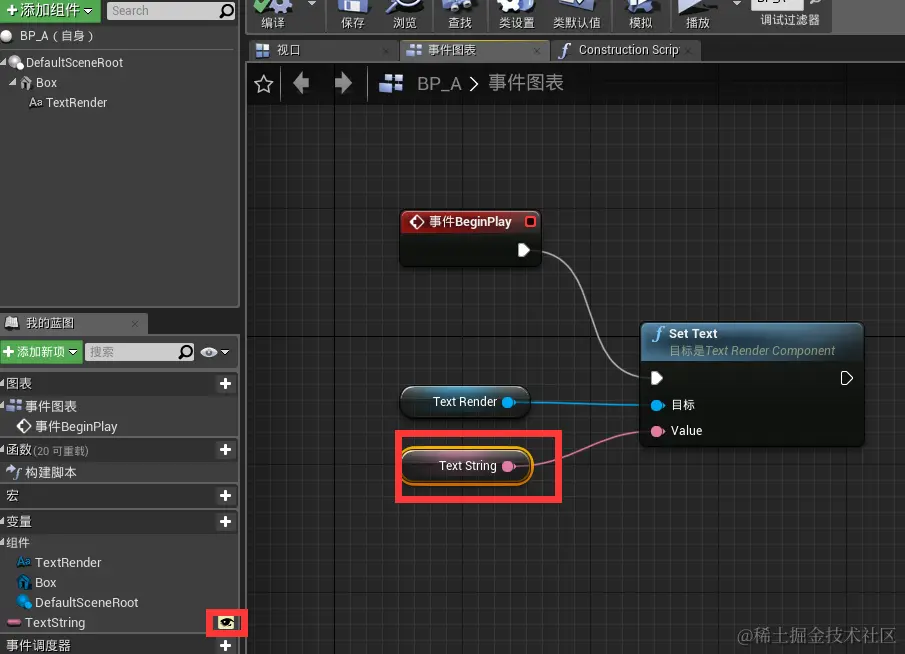Click the Text String pink output pin
Image resolution: width=905 pixels, height=654 pixels.
click(x=508, y=466)
